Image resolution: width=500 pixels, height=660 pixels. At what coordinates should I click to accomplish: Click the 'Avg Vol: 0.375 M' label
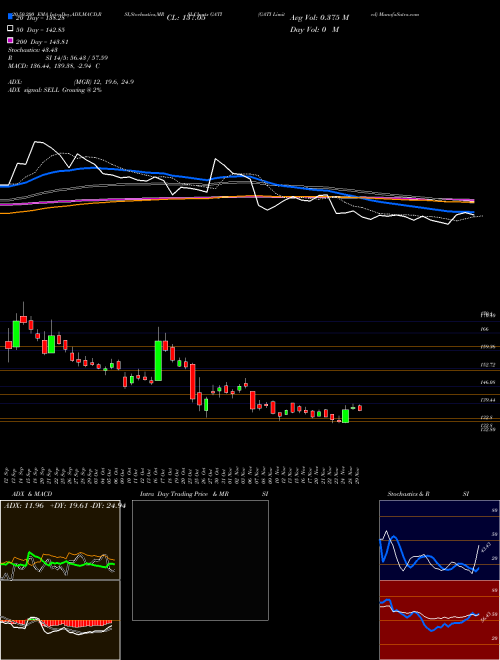click(x=319, y=18)
